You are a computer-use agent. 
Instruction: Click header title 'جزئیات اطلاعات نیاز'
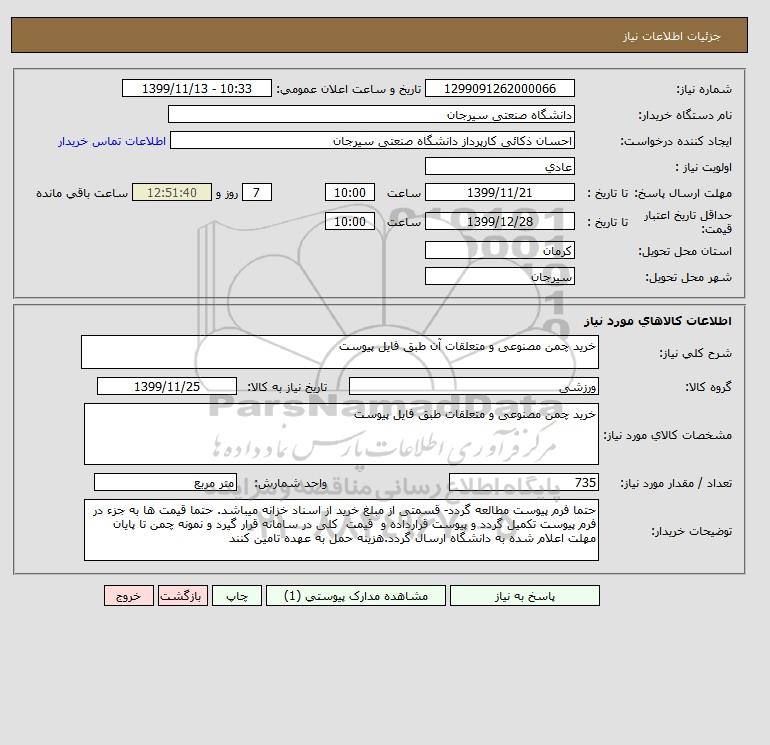[671, 36]
